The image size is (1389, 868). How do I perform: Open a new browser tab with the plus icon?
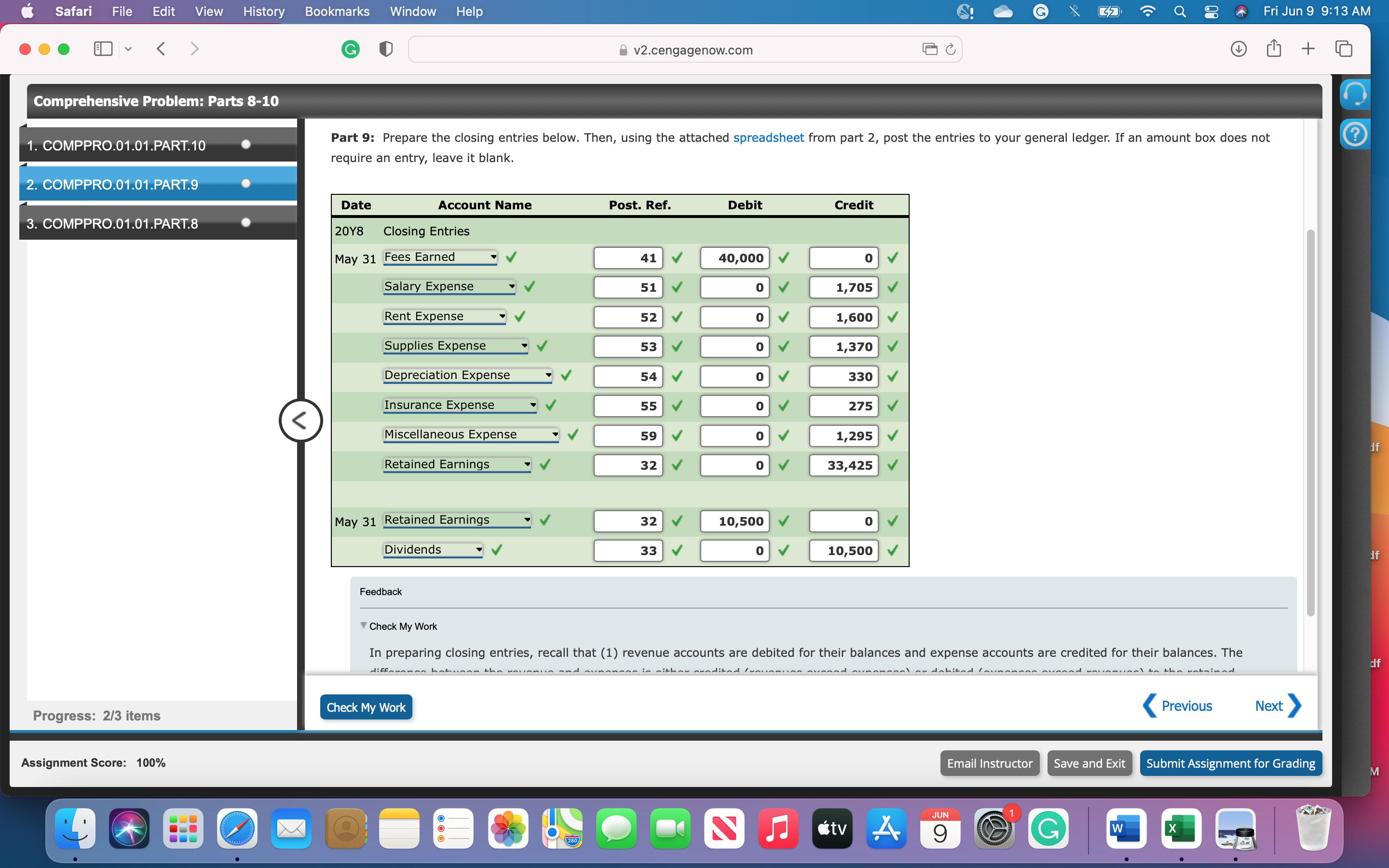coord(1308,49)
